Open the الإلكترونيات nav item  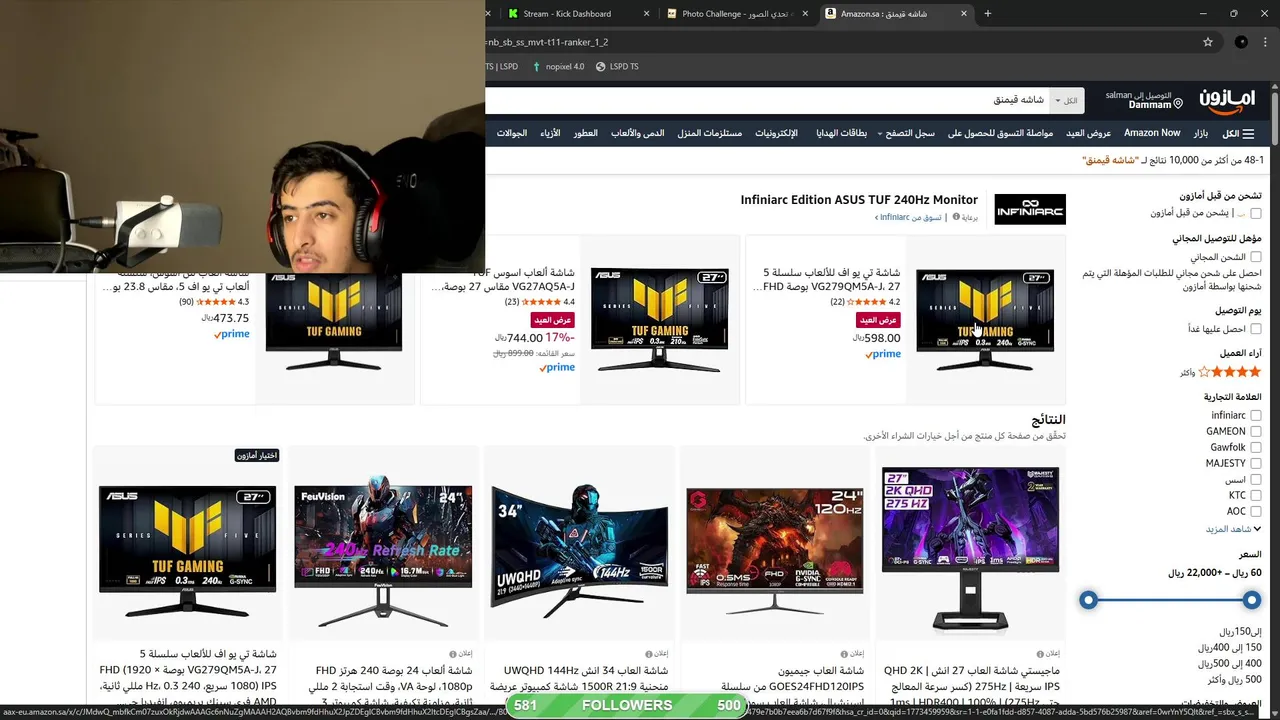coord(776,133)
